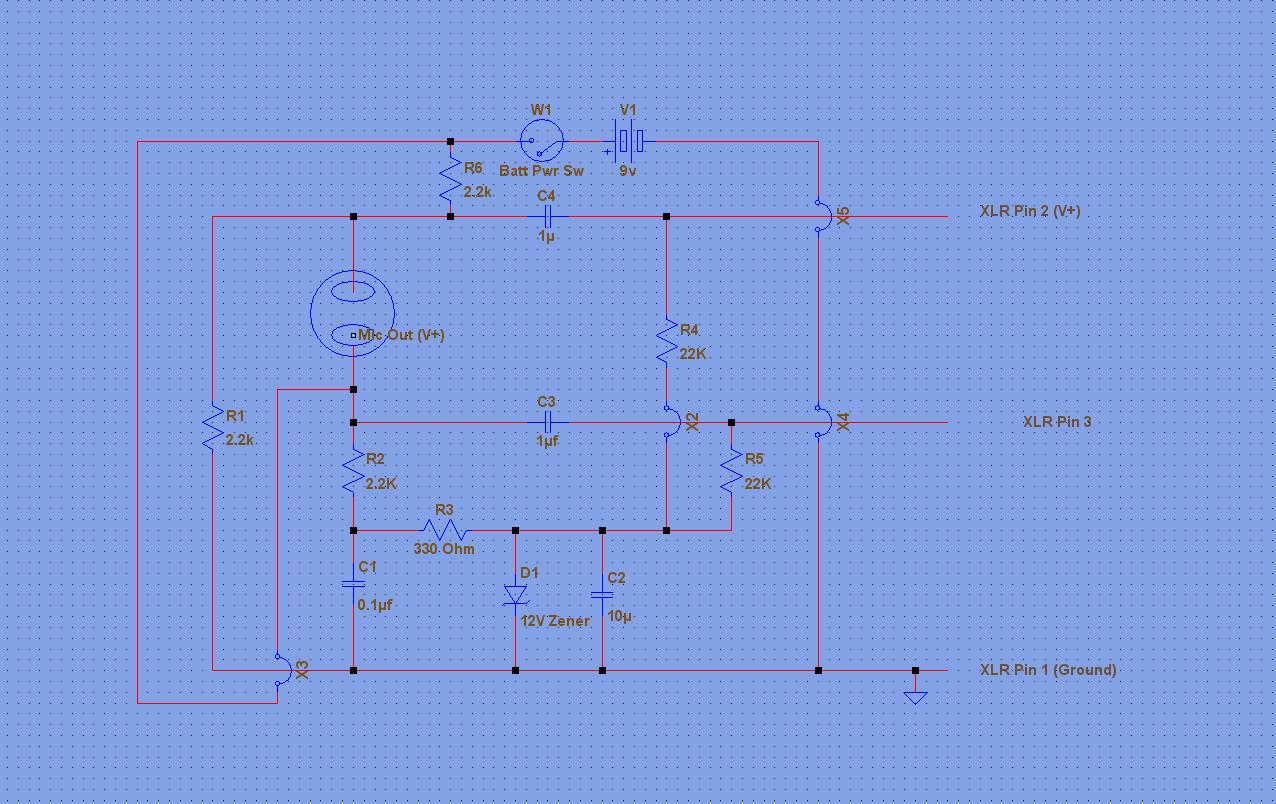Select the 10µ value under C2

click(x=620, y=617)
